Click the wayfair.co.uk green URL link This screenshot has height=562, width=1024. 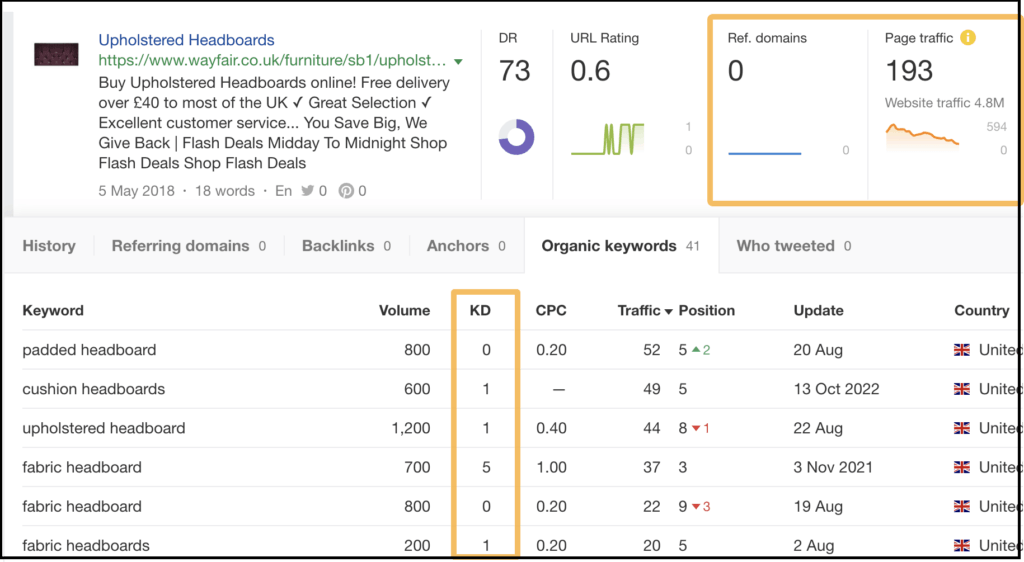[272, 61]
